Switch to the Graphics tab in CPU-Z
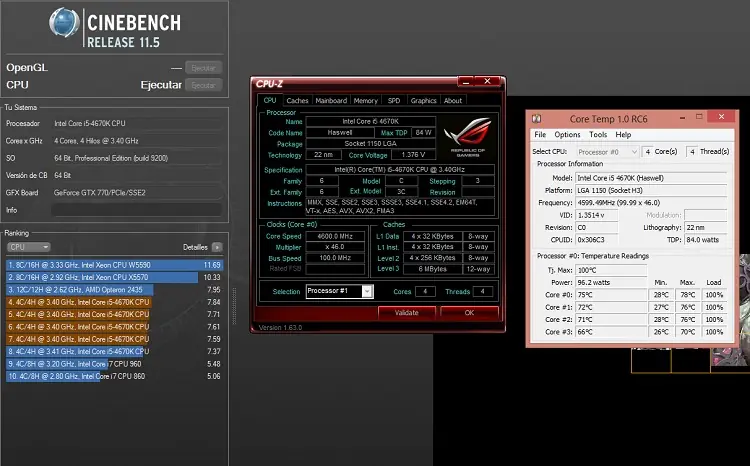This screenshot has width=750, height=466. [x=423, y=100]
